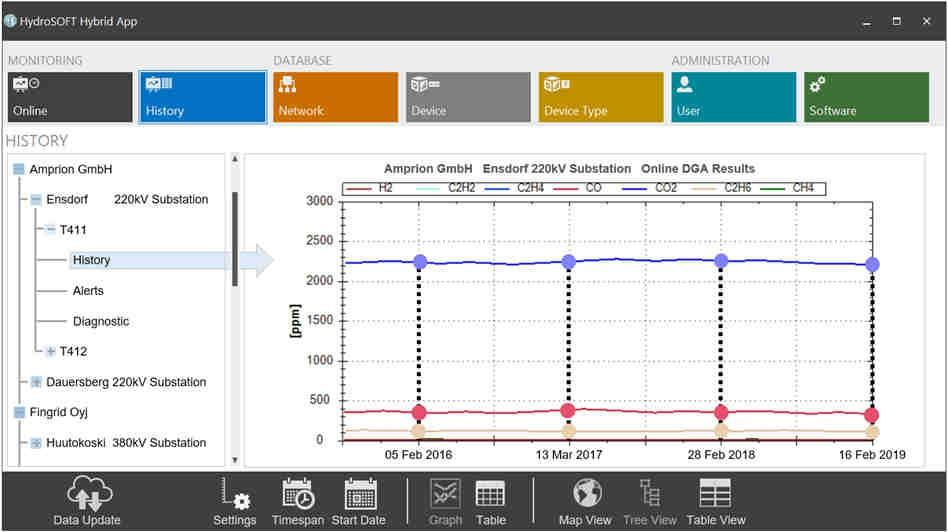Open the Software administration tile
948x532 pixels.
tap(866, 97)
